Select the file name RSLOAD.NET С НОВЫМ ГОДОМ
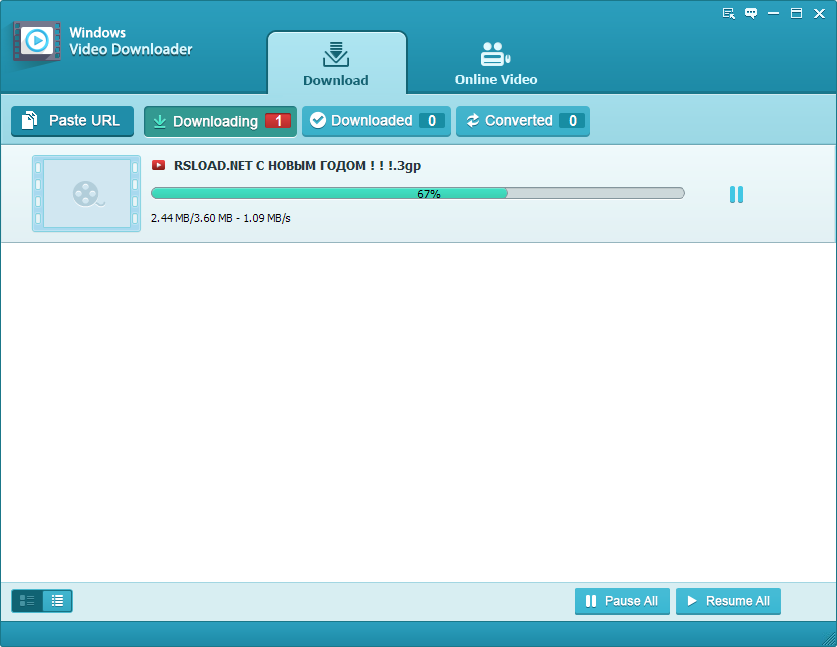This screenshot has height=647, width=837. pos(297,165)
